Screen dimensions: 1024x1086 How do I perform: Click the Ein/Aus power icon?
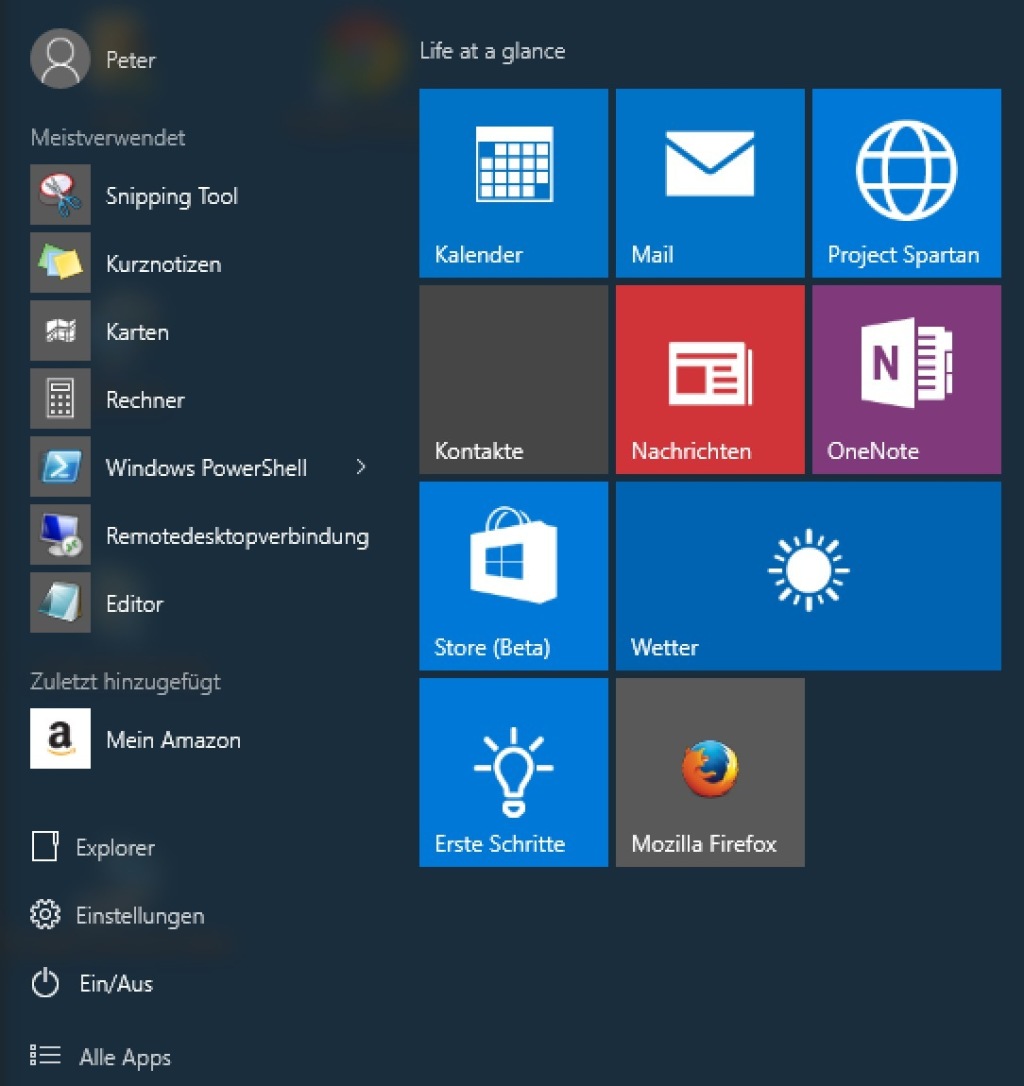pos(45,983)
